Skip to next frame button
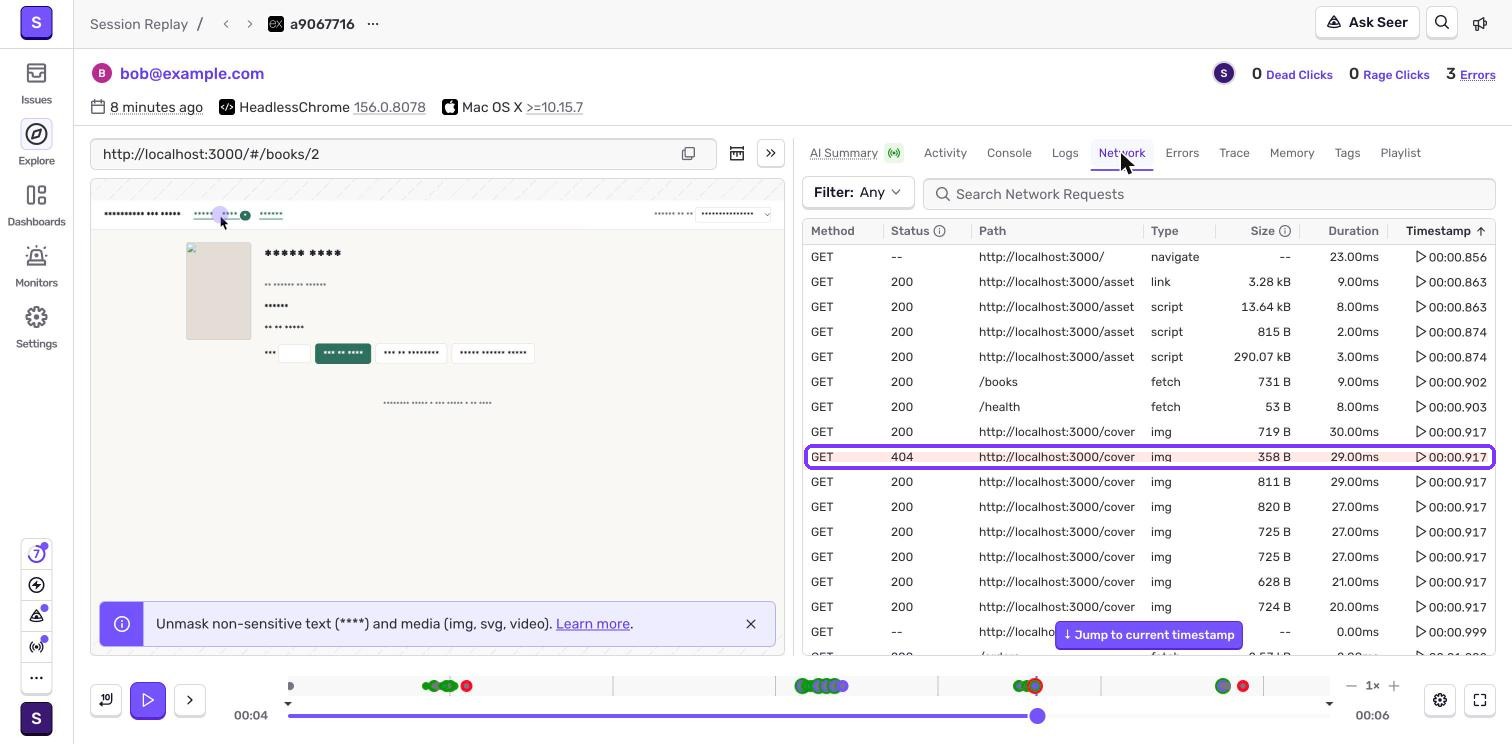Screen dimensions: 1512x744 [190, 700]
